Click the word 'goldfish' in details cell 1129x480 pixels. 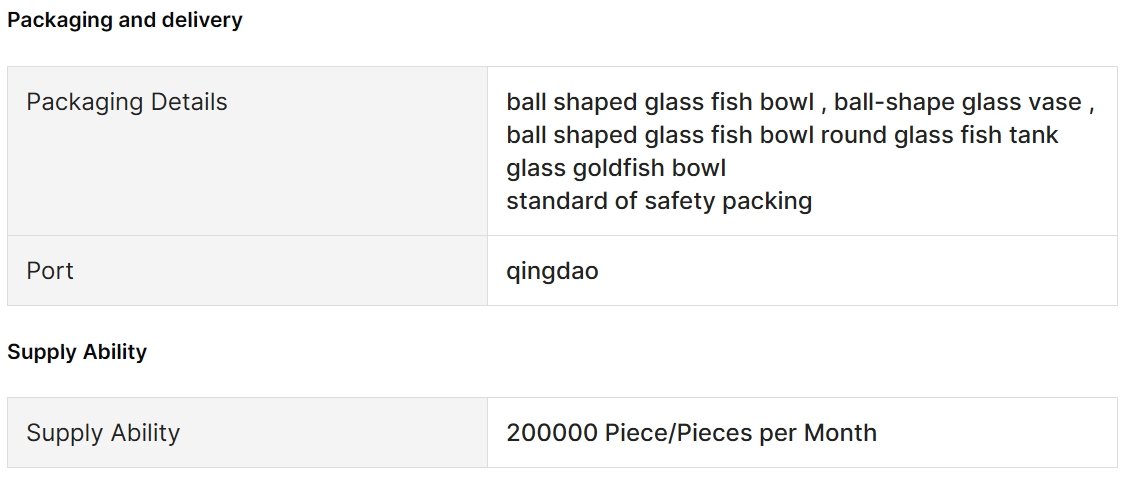pos(619,168)
